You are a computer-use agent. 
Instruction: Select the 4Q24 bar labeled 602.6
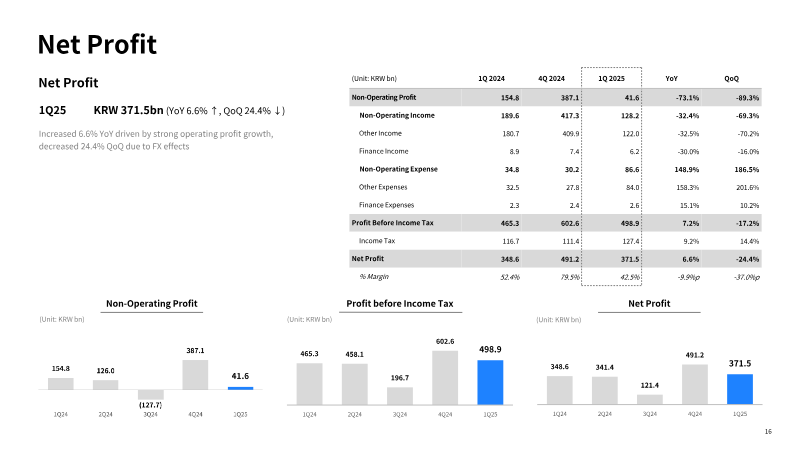click(x=445, y=378)
